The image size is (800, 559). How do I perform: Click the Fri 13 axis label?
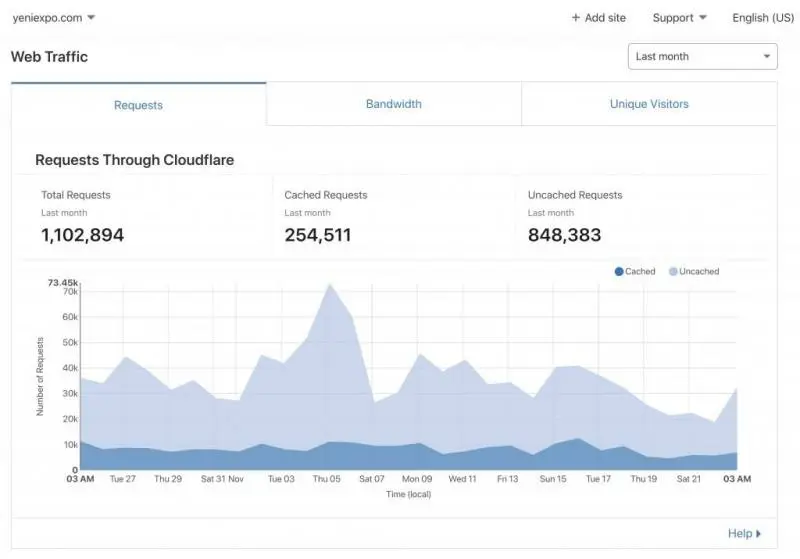click(508, 479)
